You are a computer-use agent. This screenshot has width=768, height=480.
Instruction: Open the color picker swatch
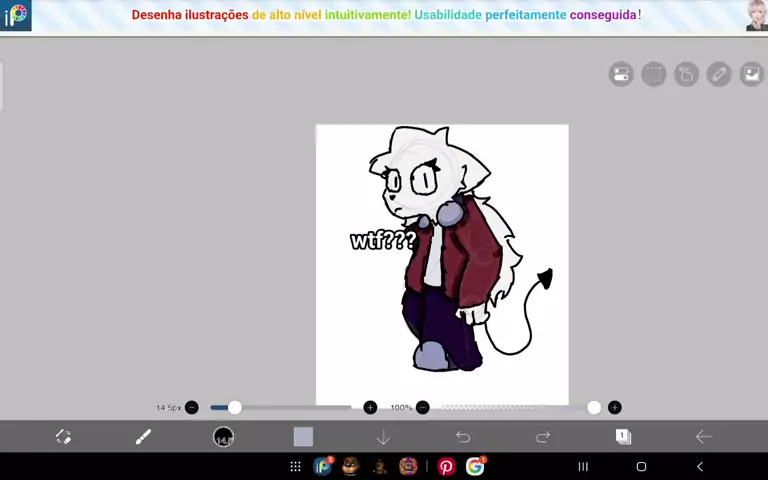[303, 436]
